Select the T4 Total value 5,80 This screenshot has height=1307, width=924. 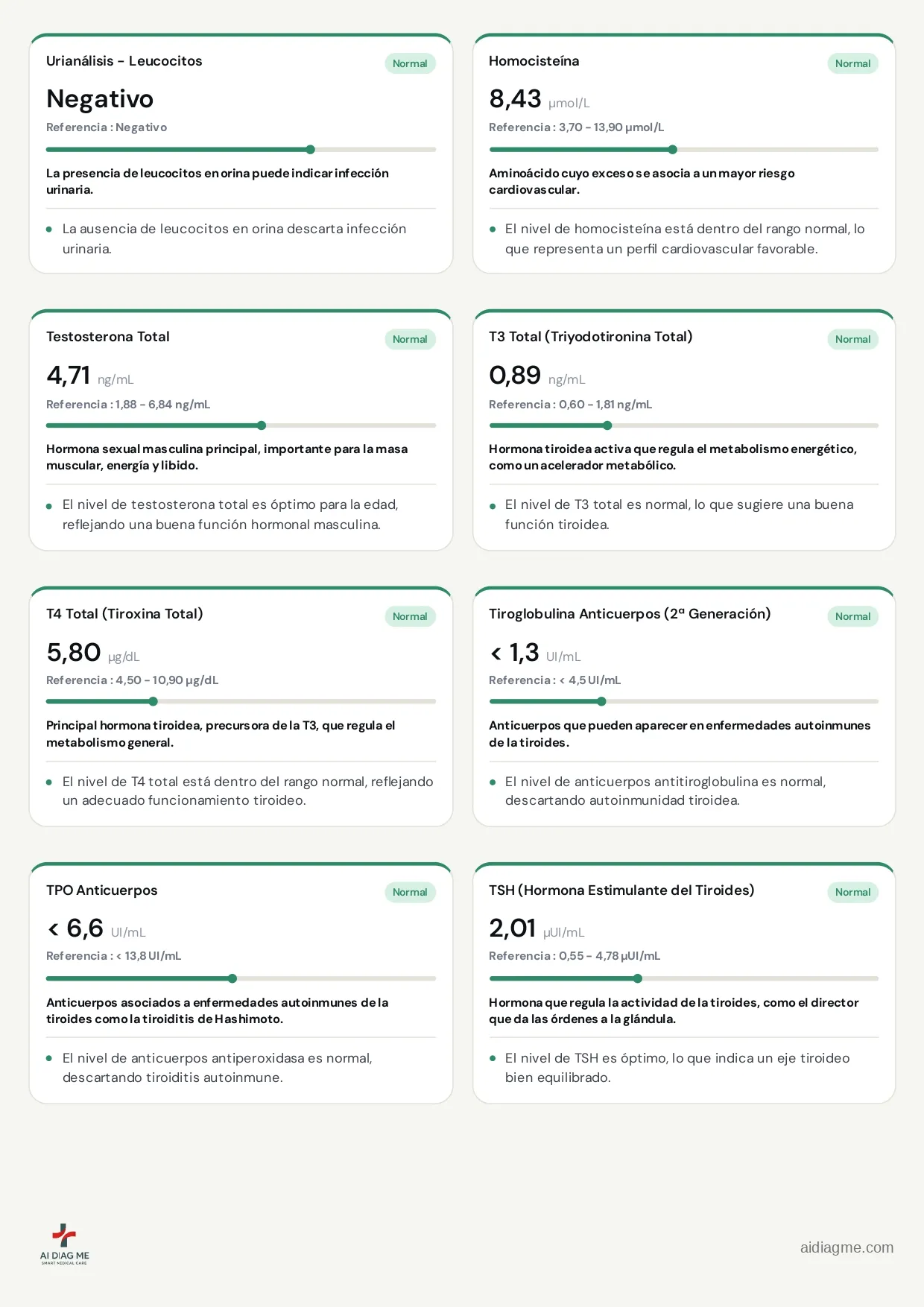pyautogui.click(x=73, y=652)
